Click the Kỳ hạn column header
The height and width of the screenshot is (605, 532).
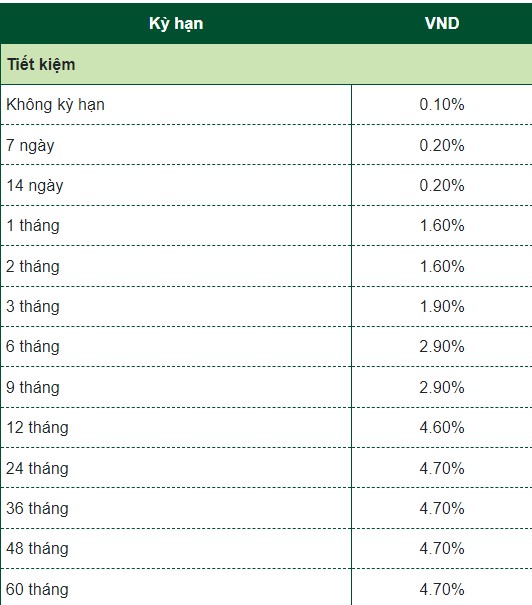[x=176, y=24]
